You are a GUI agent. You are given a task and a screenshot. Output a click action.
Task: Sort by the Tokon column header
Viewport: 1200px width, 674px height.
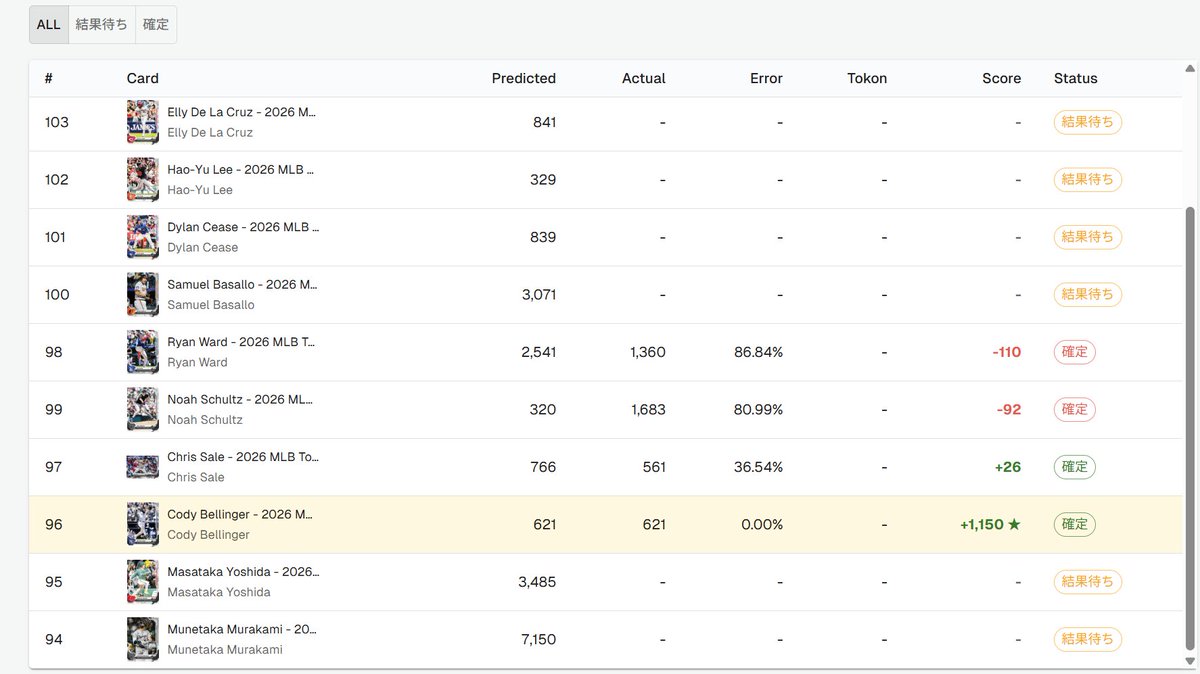[x=867, y=78]
